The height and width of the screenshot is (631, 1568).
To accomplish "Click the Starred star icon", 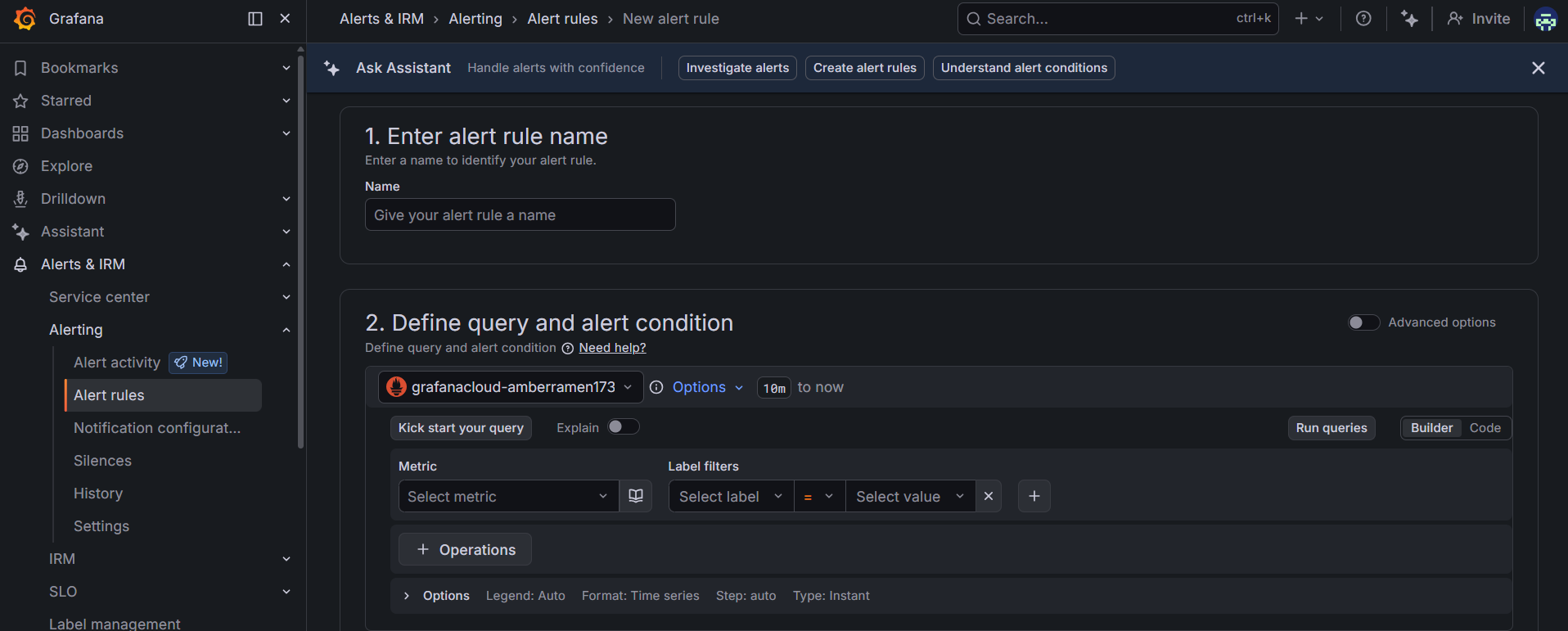I will pyautogui.click(x=20, y=101).
